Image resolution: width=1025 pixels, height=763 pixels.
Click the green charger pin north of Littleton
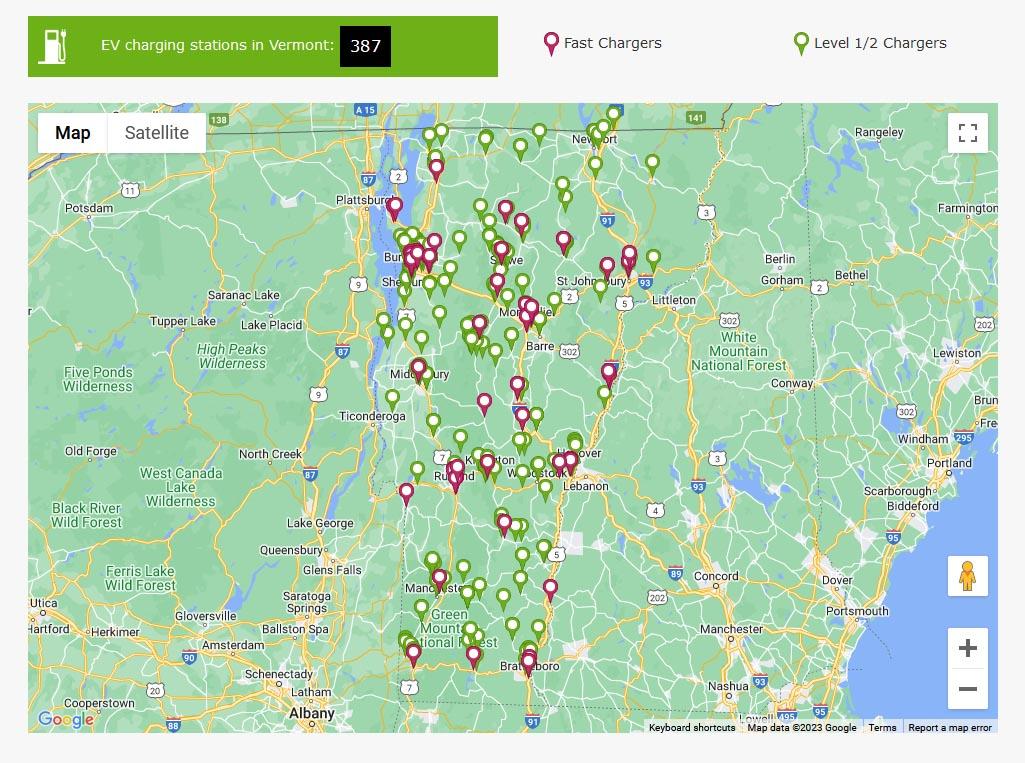(653, 258)
